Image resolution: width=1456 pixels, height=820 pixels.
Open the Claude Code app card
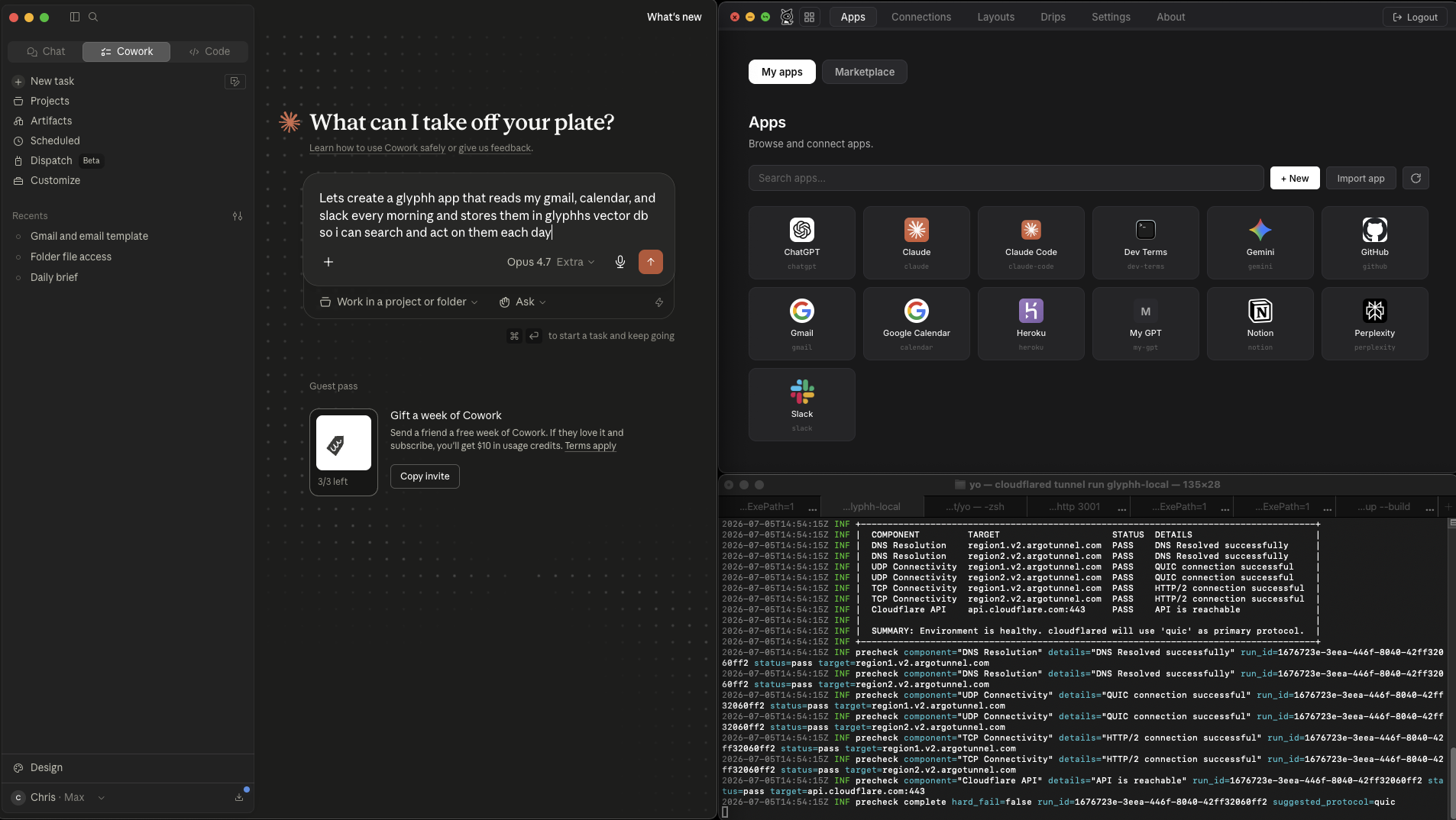point(1031,243)
